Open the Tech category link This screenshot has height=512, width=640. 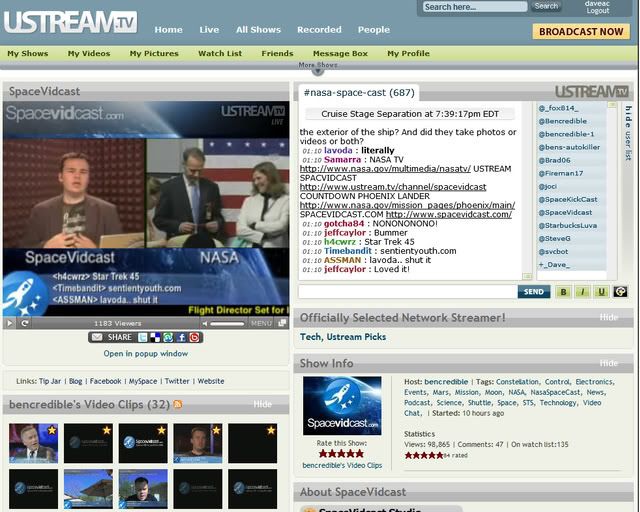point(311,337)
